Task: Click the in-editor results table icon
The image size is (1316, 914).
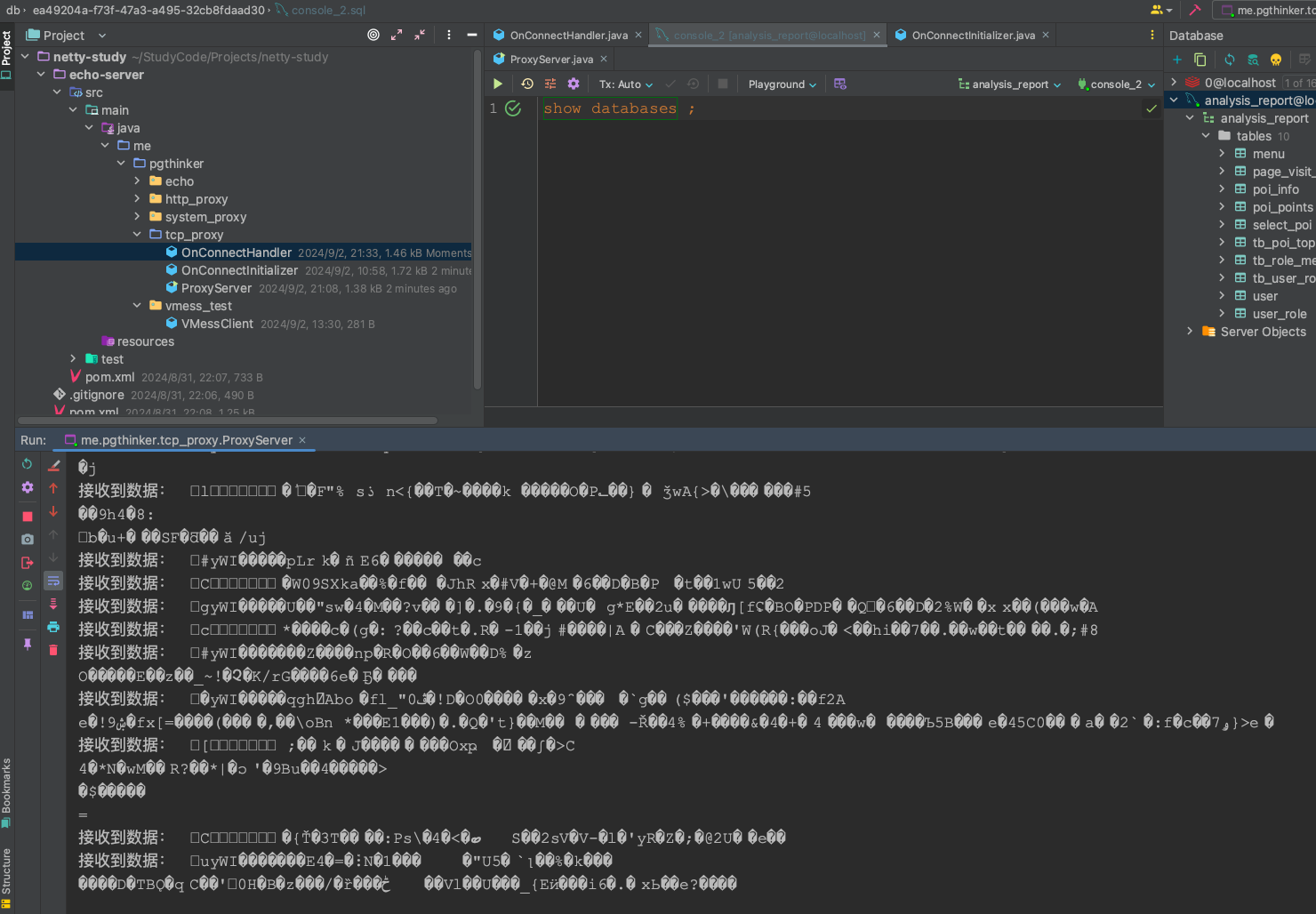Action: (x=840, y=84)
